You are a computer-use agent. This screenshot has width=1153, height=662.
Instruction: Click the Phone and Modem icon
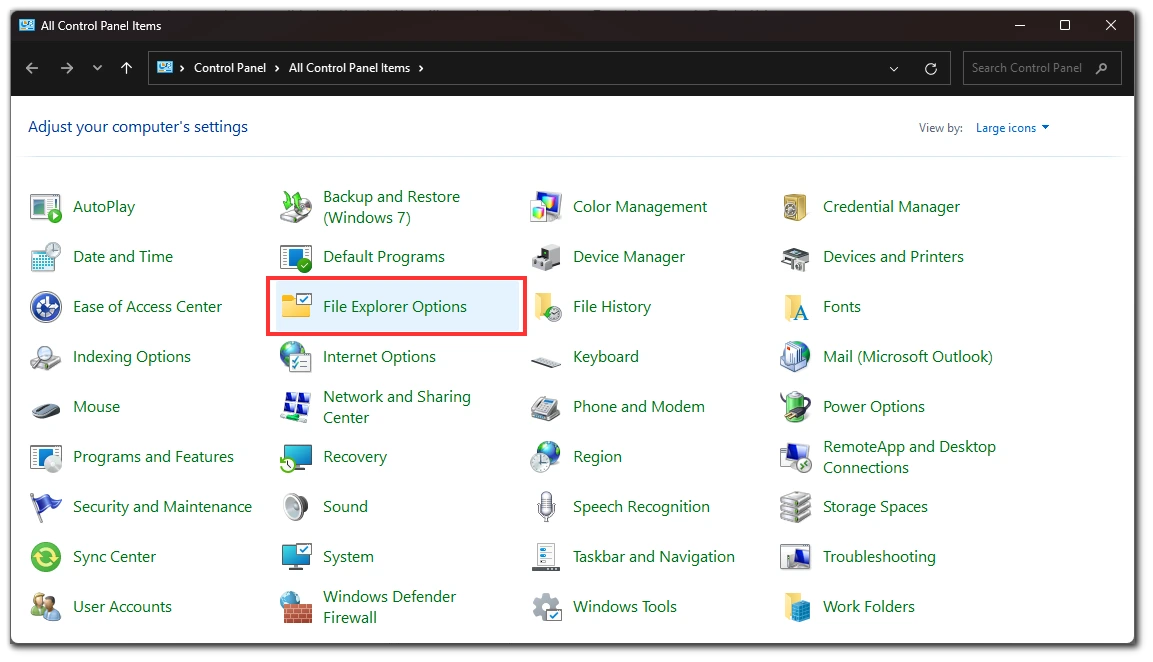point(546,407)
